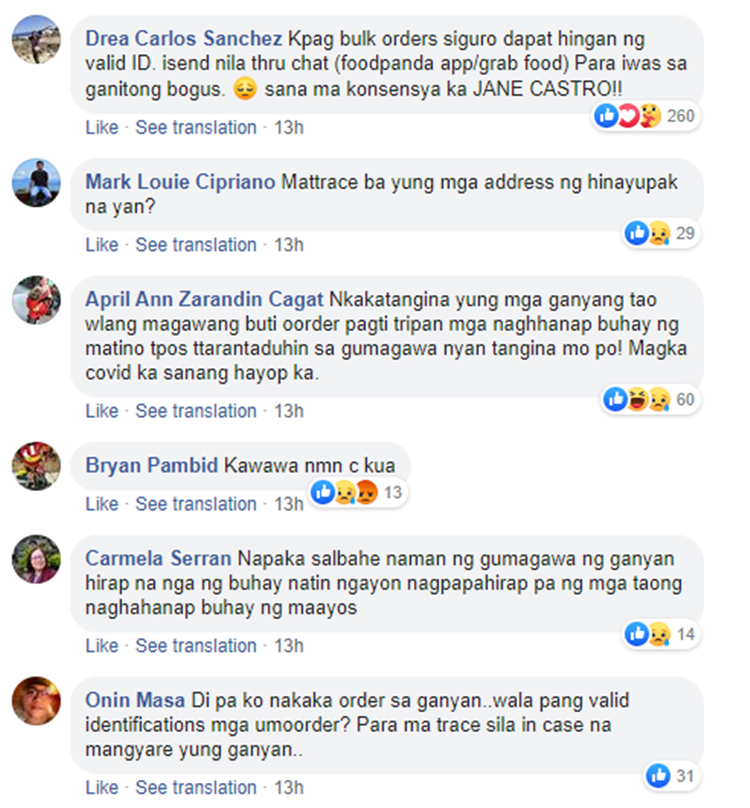The height and width of the screenshot is (808, 750).
Task: Open Carmela Serran's profile picture
Action: click(36, 559)
